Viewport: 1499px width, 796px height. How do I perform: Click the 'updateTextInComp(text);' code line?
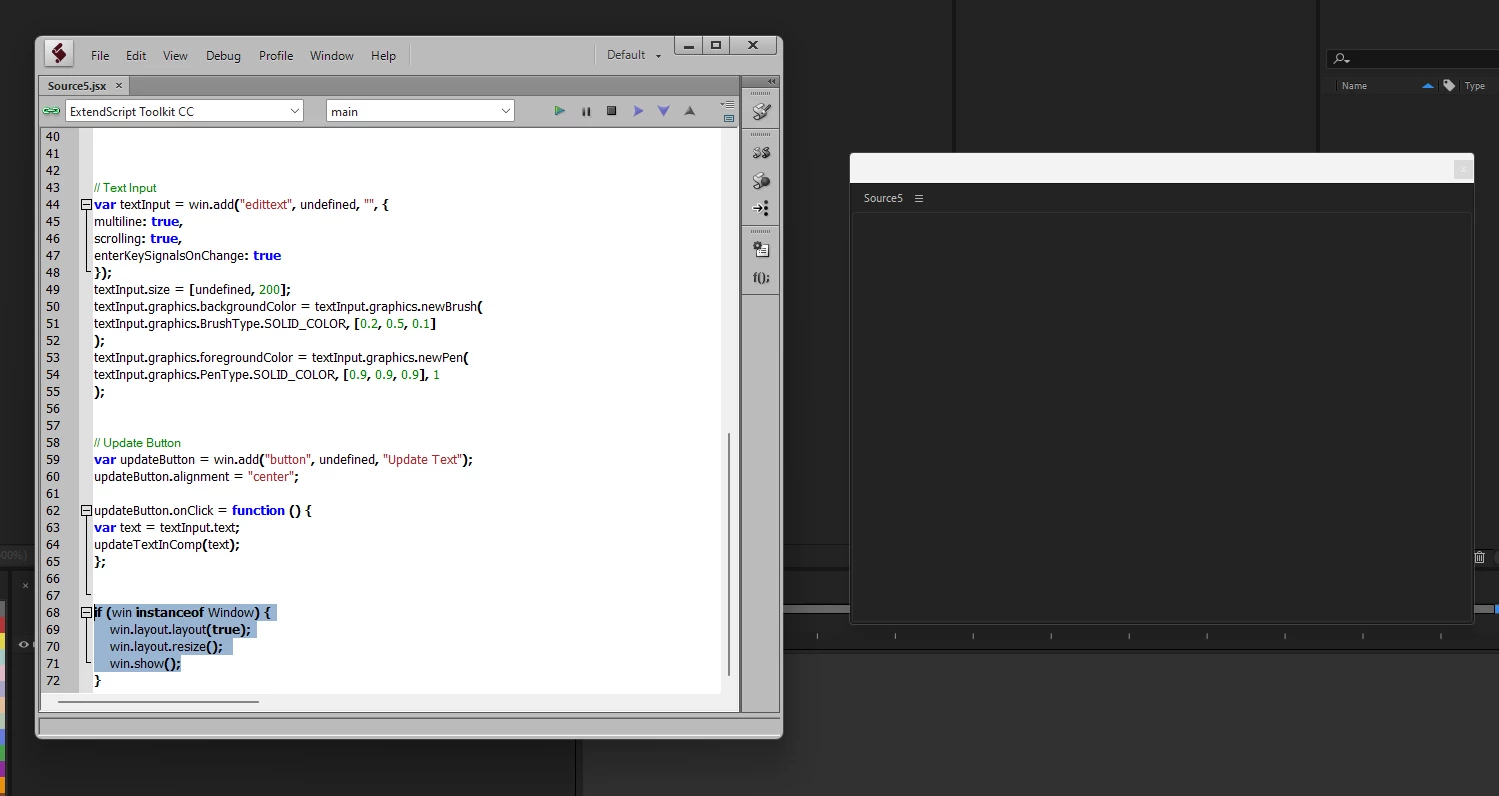[167, 544]
